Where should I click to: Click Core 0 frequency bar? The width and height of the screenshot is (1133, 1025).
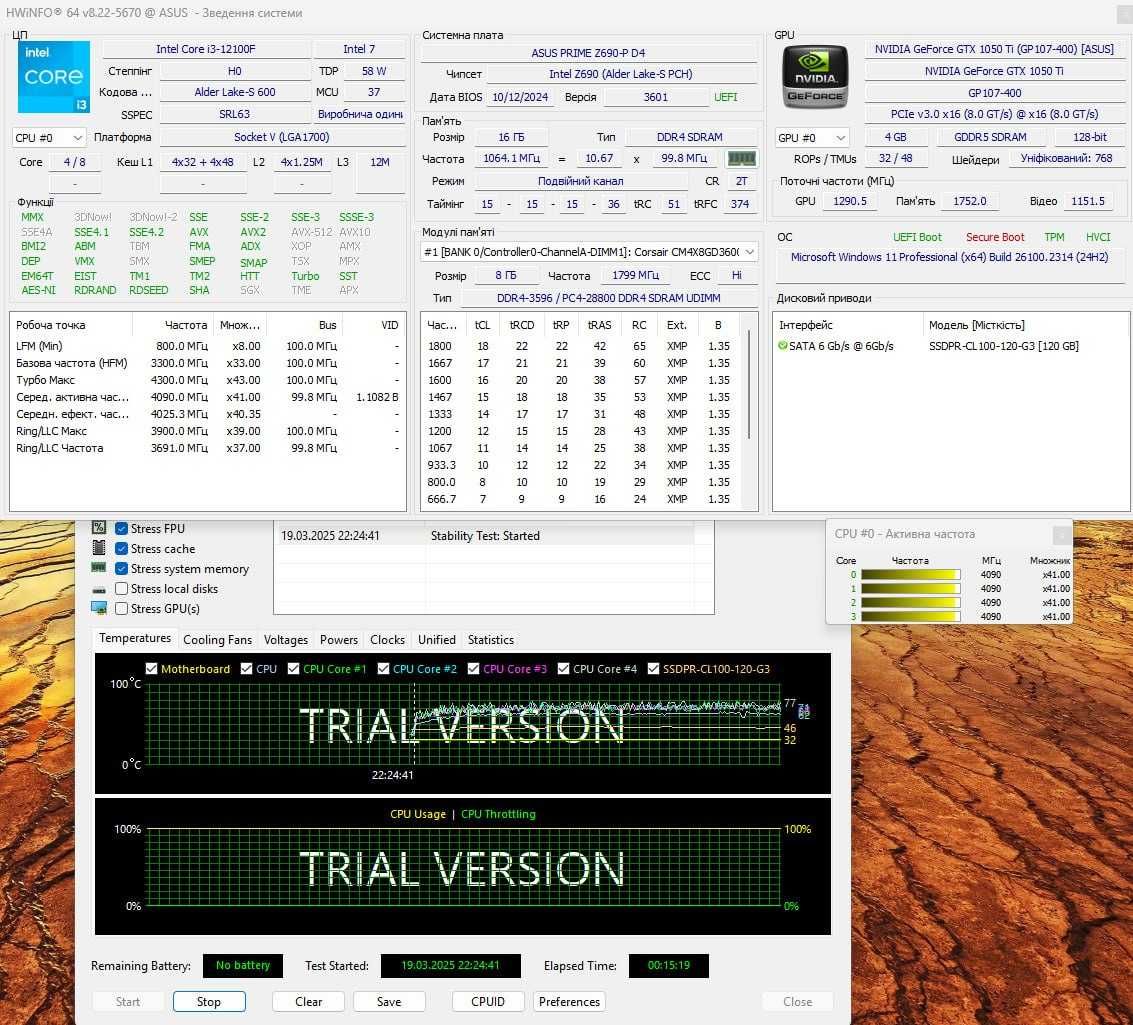pyautogui.click(x=910, y=575)
